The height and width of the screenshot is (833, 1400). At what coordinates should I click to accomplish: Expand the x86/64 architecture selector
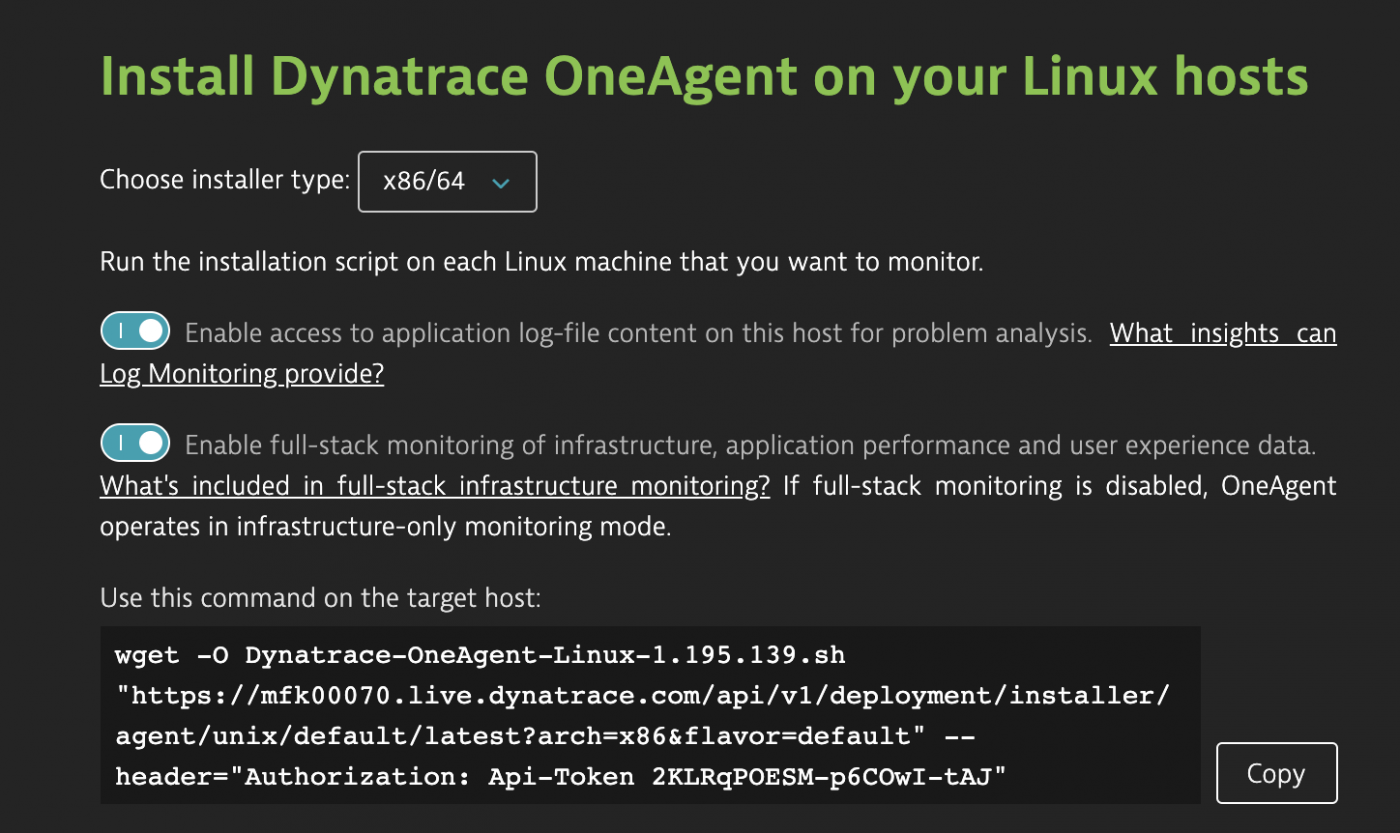447,181
